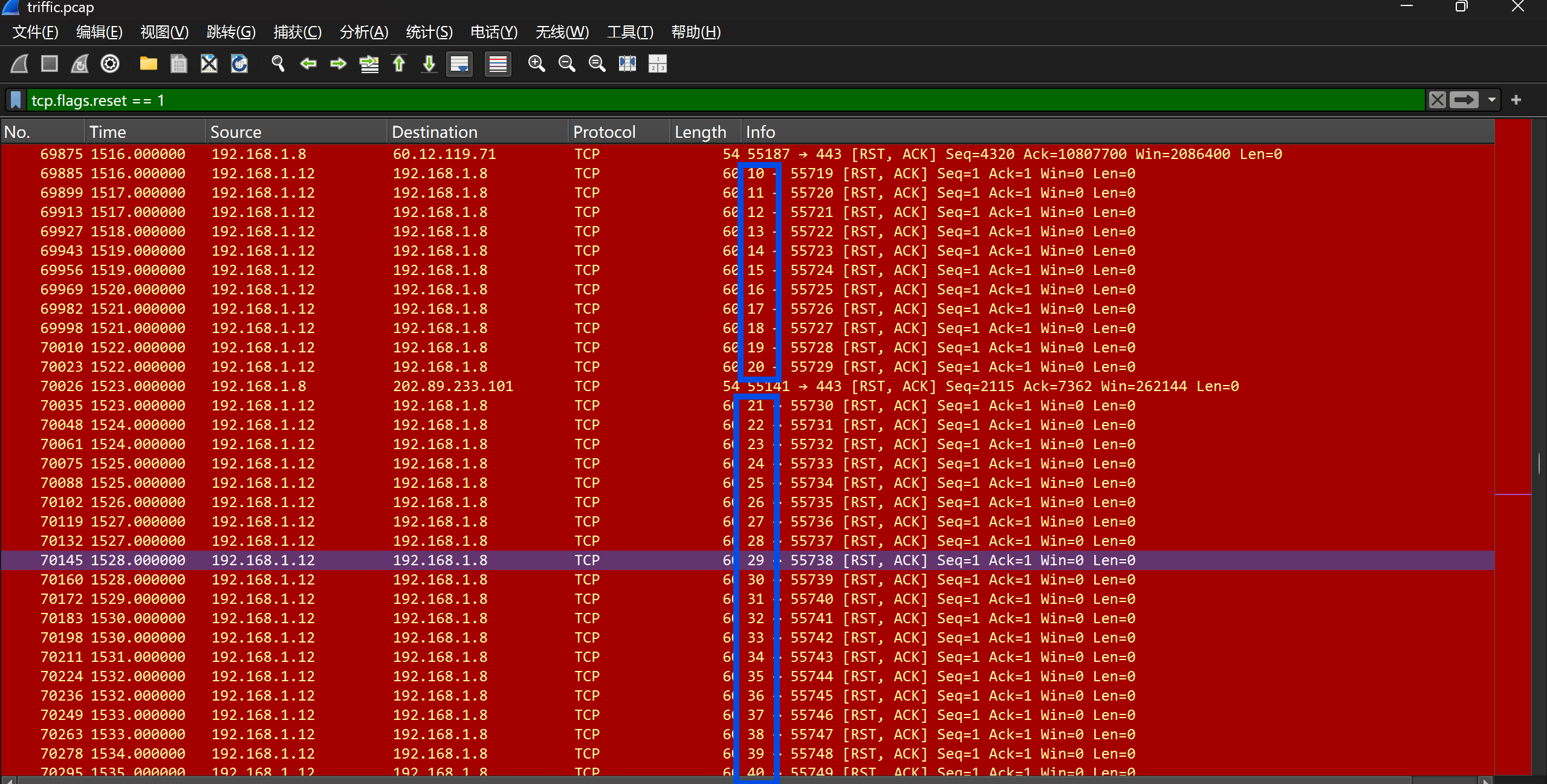Select packet number 69998
This screenshot has width=1547, height=784.
click(748, 328)
